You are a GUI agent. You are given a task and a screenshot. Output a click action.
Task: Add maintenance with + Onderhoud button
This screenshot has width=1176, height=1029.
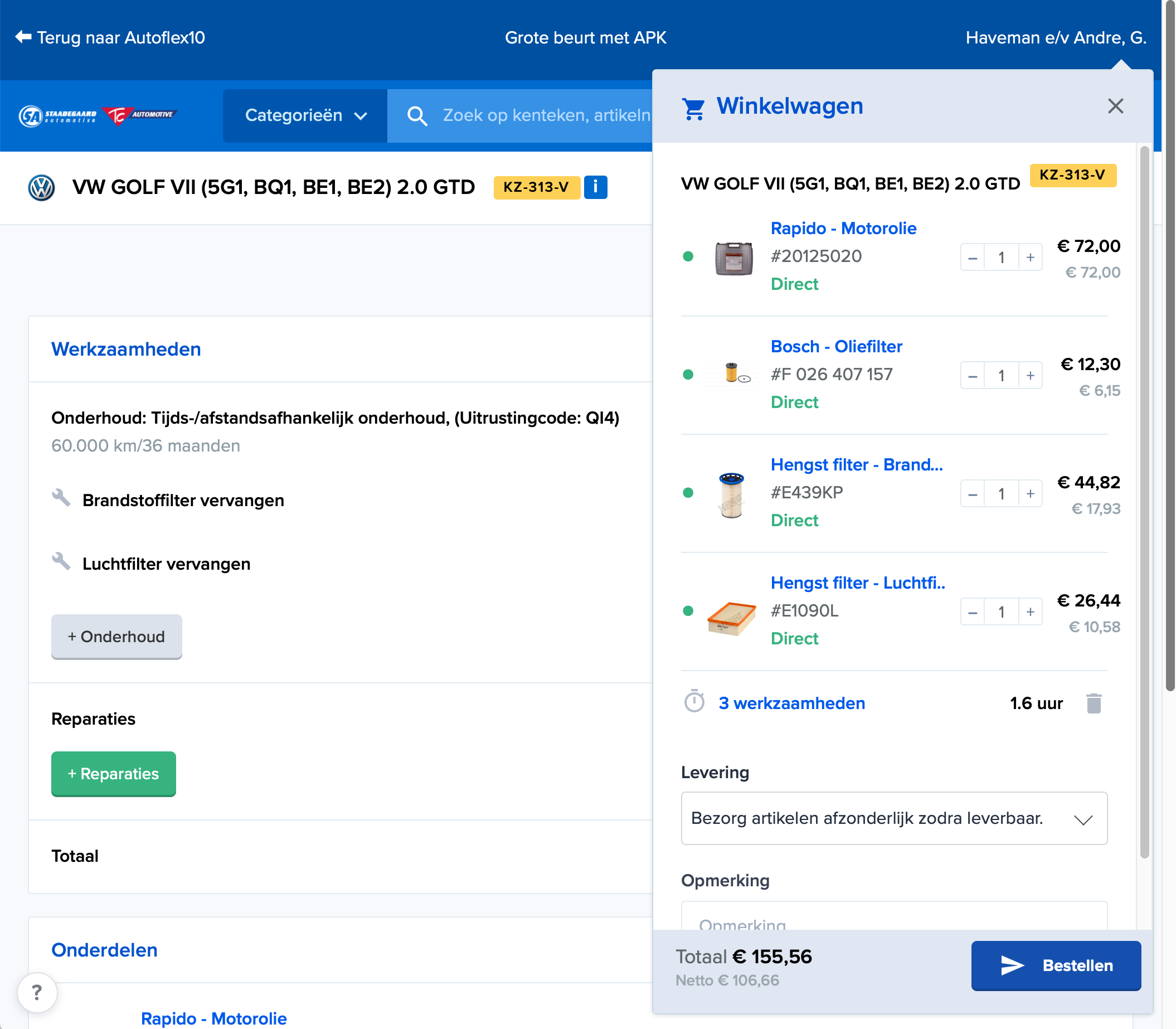coord(116,636)
